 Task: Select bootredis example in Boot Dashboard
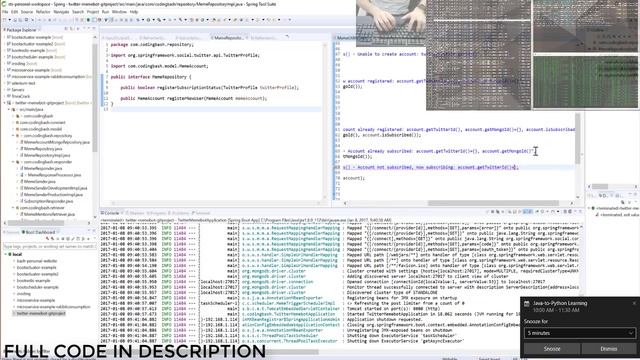coord(33,280)
